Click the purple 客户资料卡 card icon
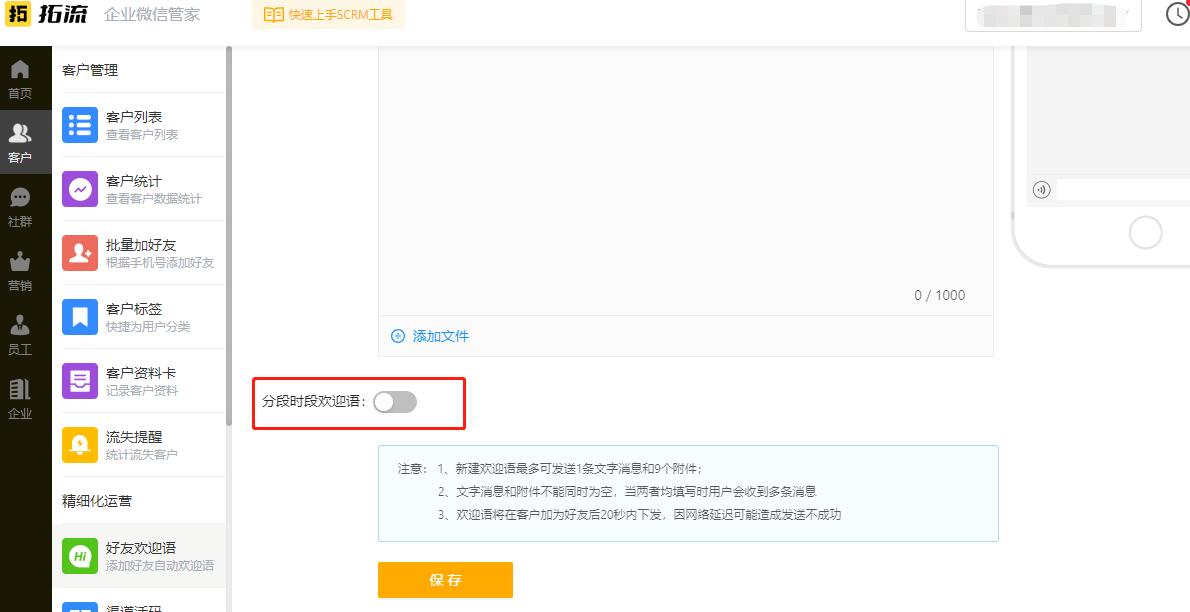 (79, 381)
